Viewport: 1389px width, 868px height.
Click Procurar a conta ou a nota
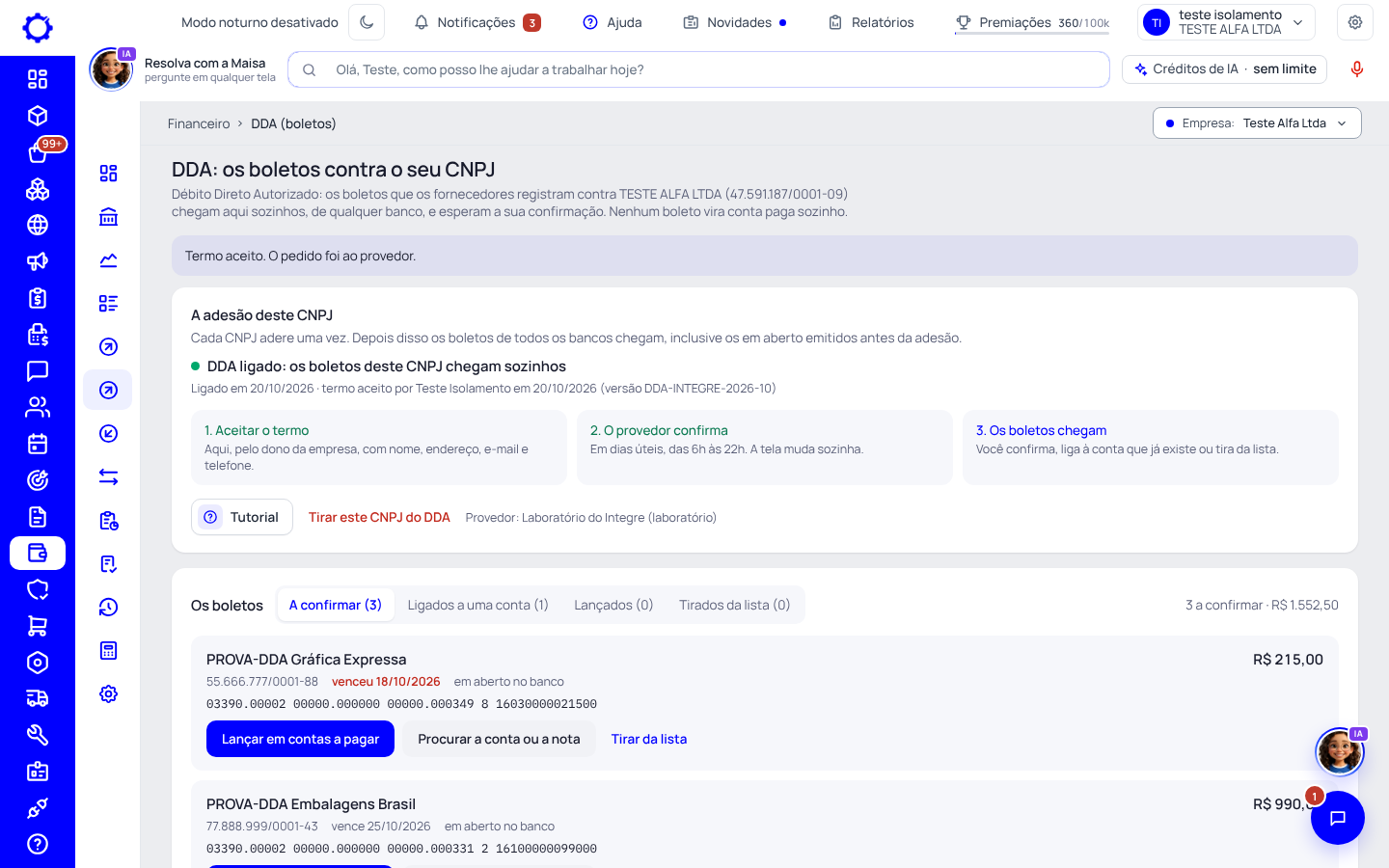pos(499,739)
